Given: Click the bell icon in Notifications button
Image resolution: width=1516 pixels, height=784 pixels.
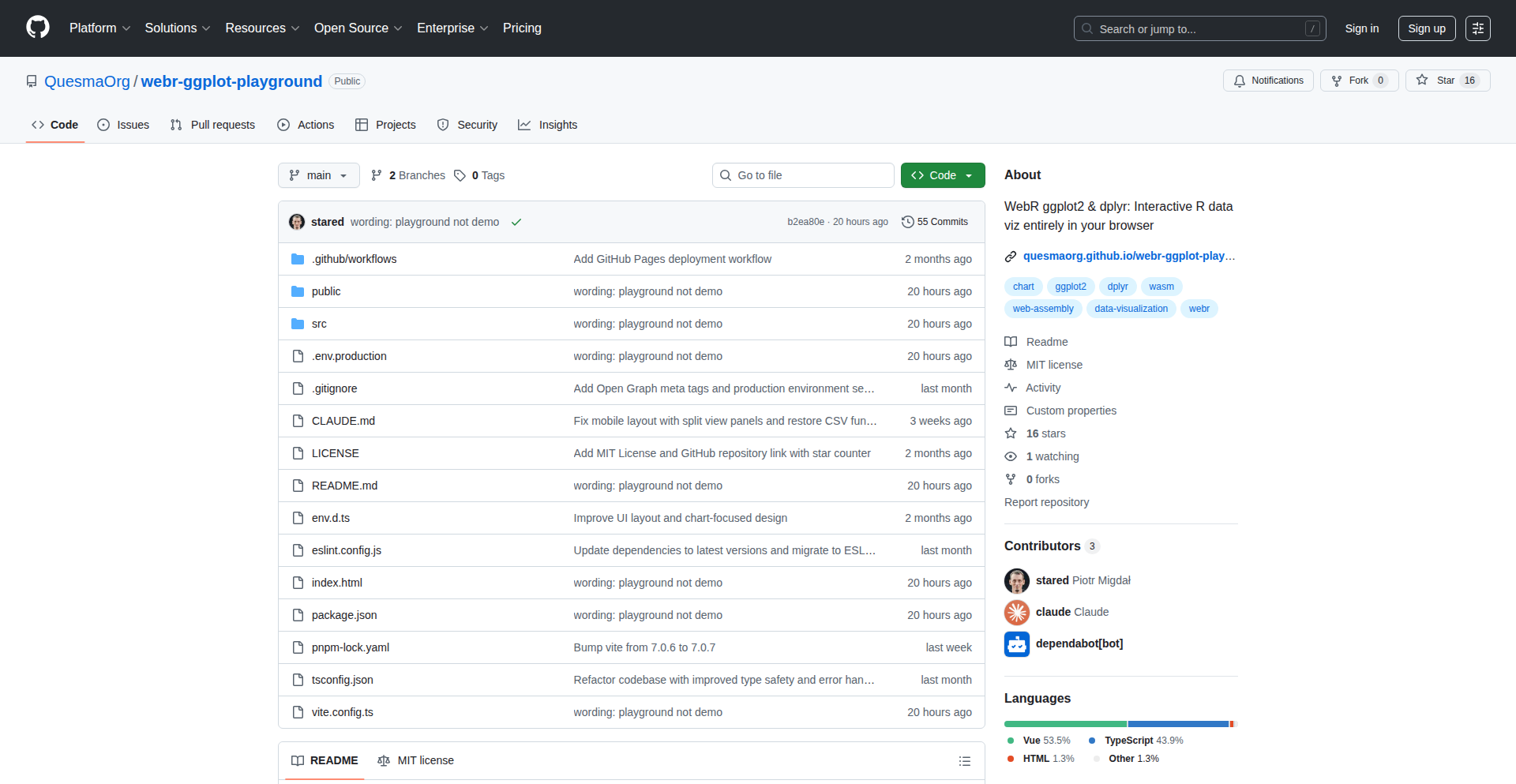Looking at the screenshot, I should 1240,81.
